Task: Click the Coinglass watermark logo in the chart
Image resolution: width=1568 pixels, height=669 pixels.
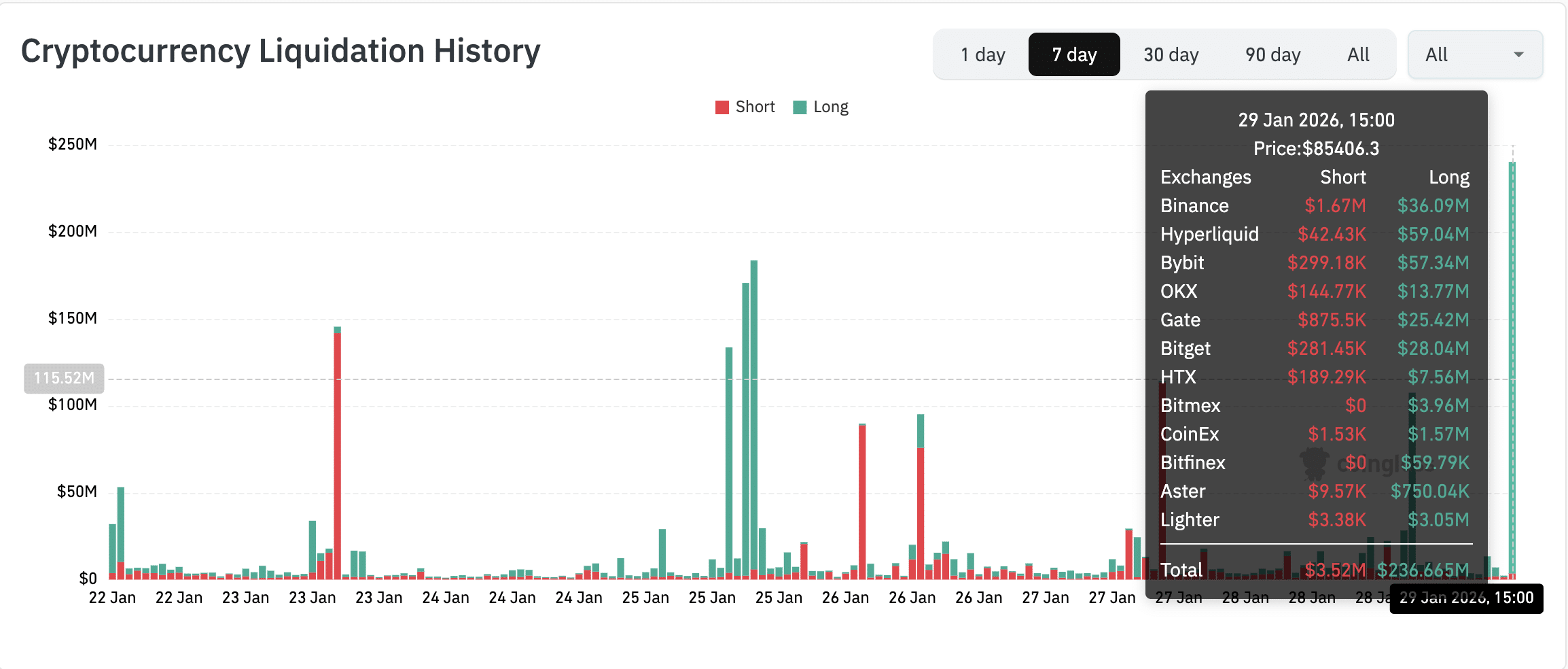Action: pos(1315,464)
